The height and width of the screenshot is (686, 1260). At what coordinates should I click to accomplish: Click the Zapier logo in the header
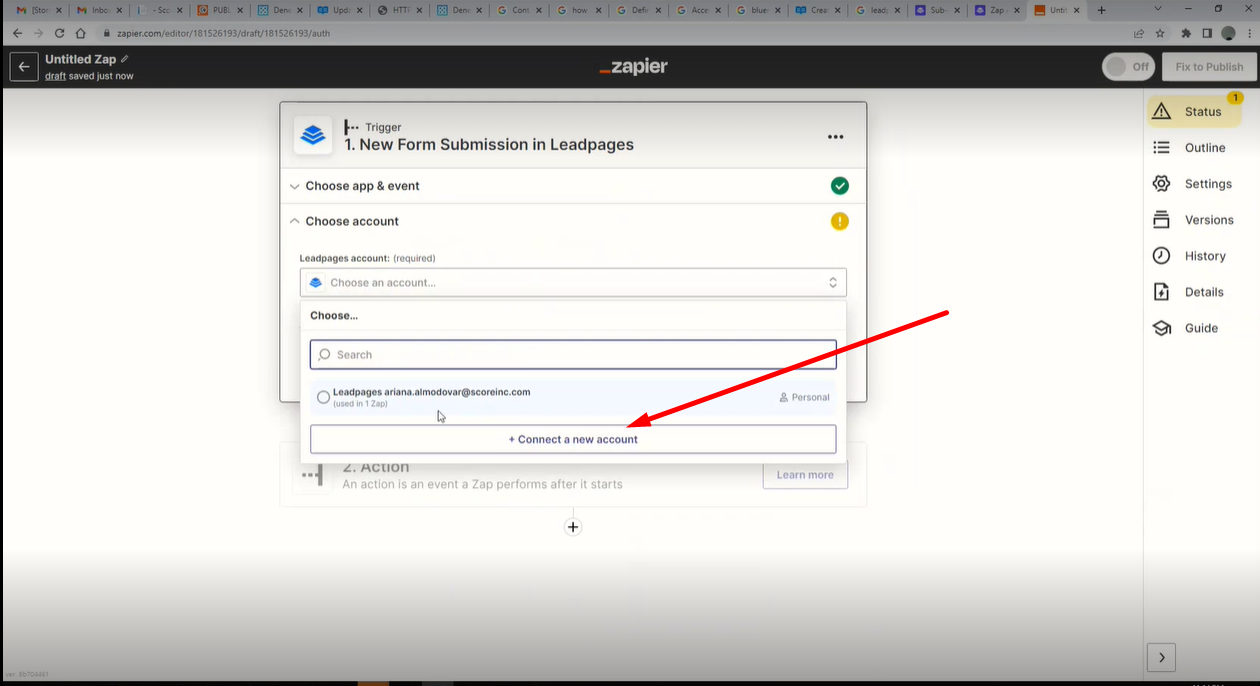click(633, 67)
